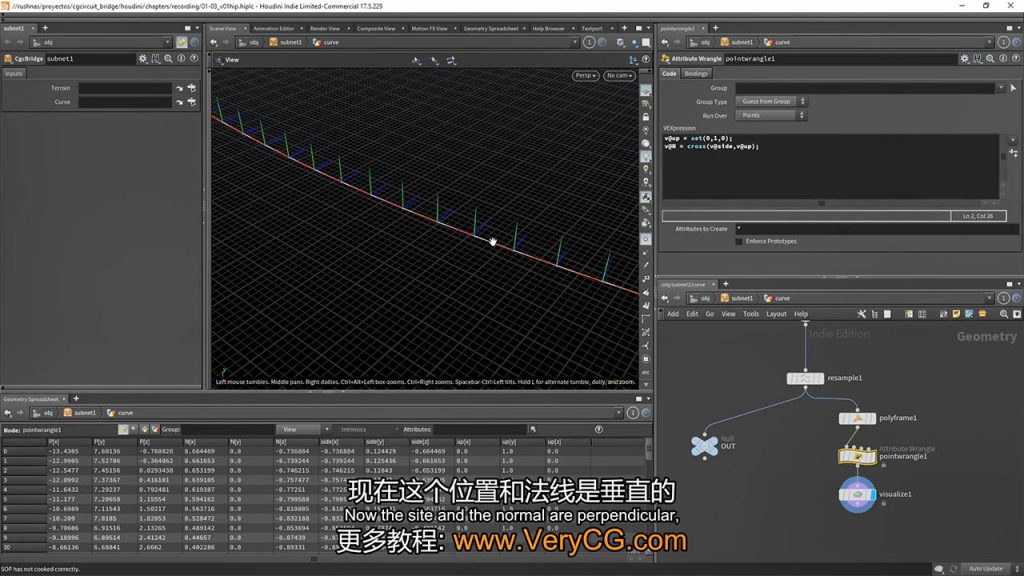Toggle display flag on visualize1 node
Viewport: 1024px width, 576px height.
[x=873, y=495]
